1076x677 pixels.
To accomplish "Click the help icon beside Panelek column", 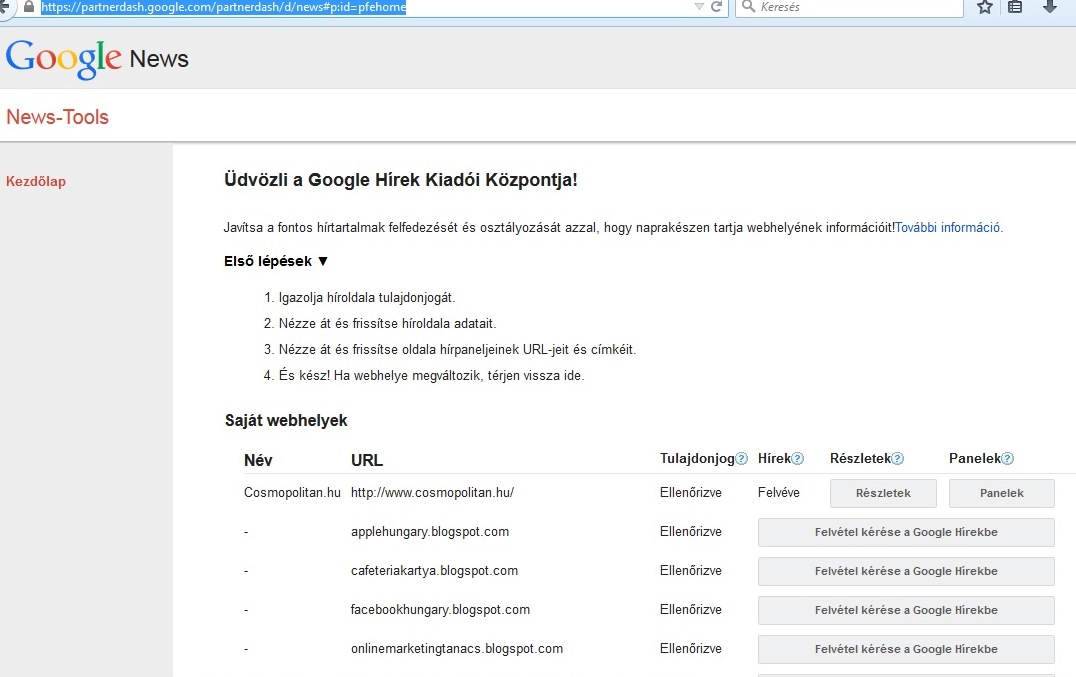I will click(x=1007, y=459).
